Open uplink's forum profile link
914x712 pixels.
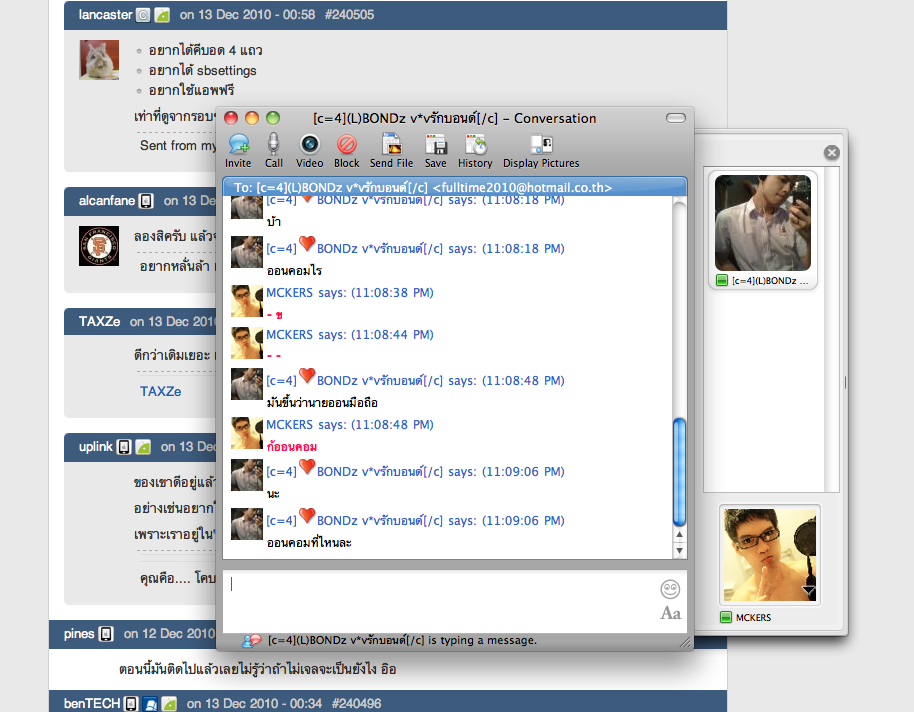[x=96, y=447]
